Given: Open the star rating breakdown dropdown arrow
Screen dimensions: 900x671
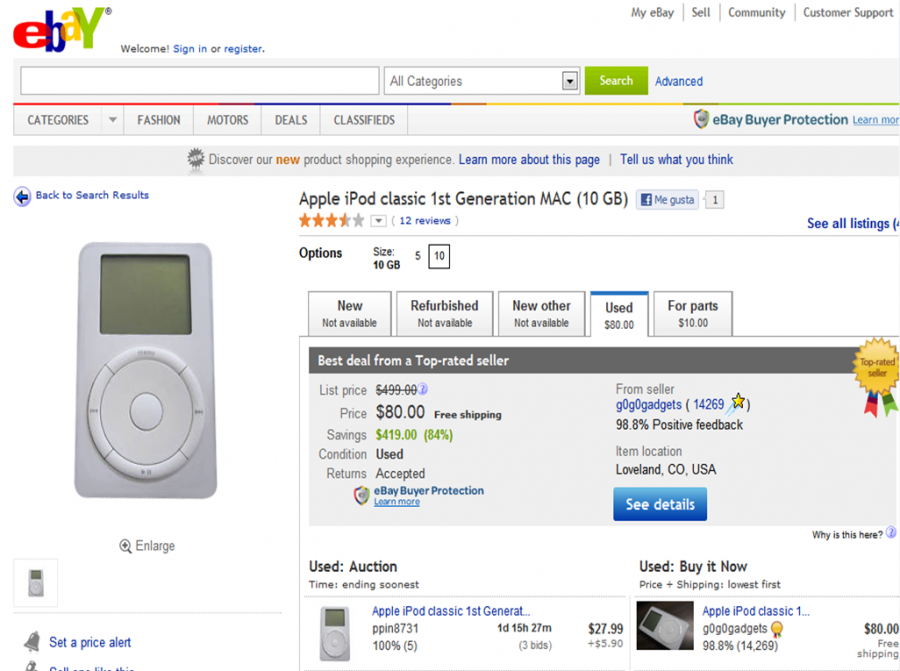Looking at the screenshot, I should point(377,220).
